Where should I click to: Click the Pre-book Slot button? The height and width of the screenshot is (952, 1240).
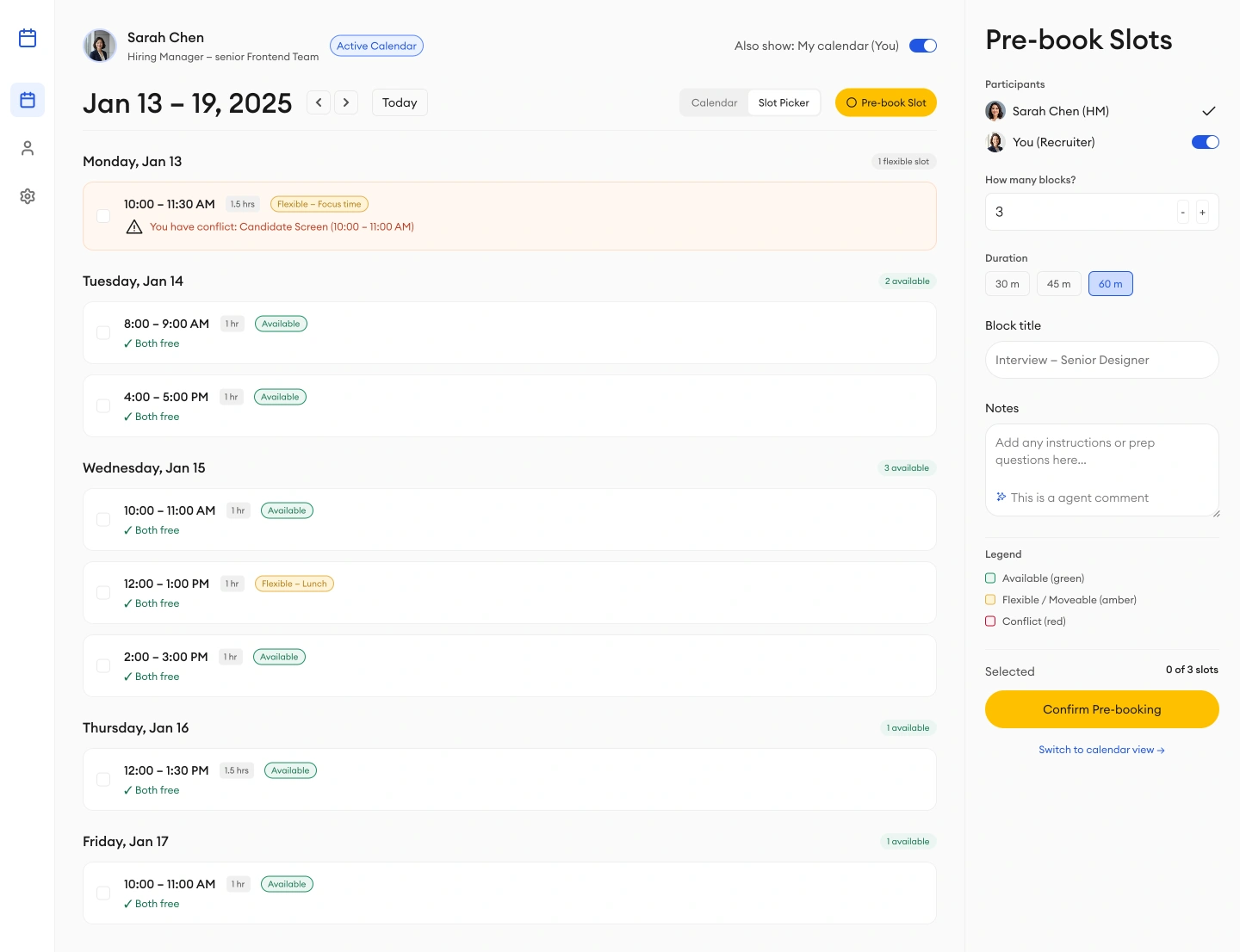[x=886, y=102]
